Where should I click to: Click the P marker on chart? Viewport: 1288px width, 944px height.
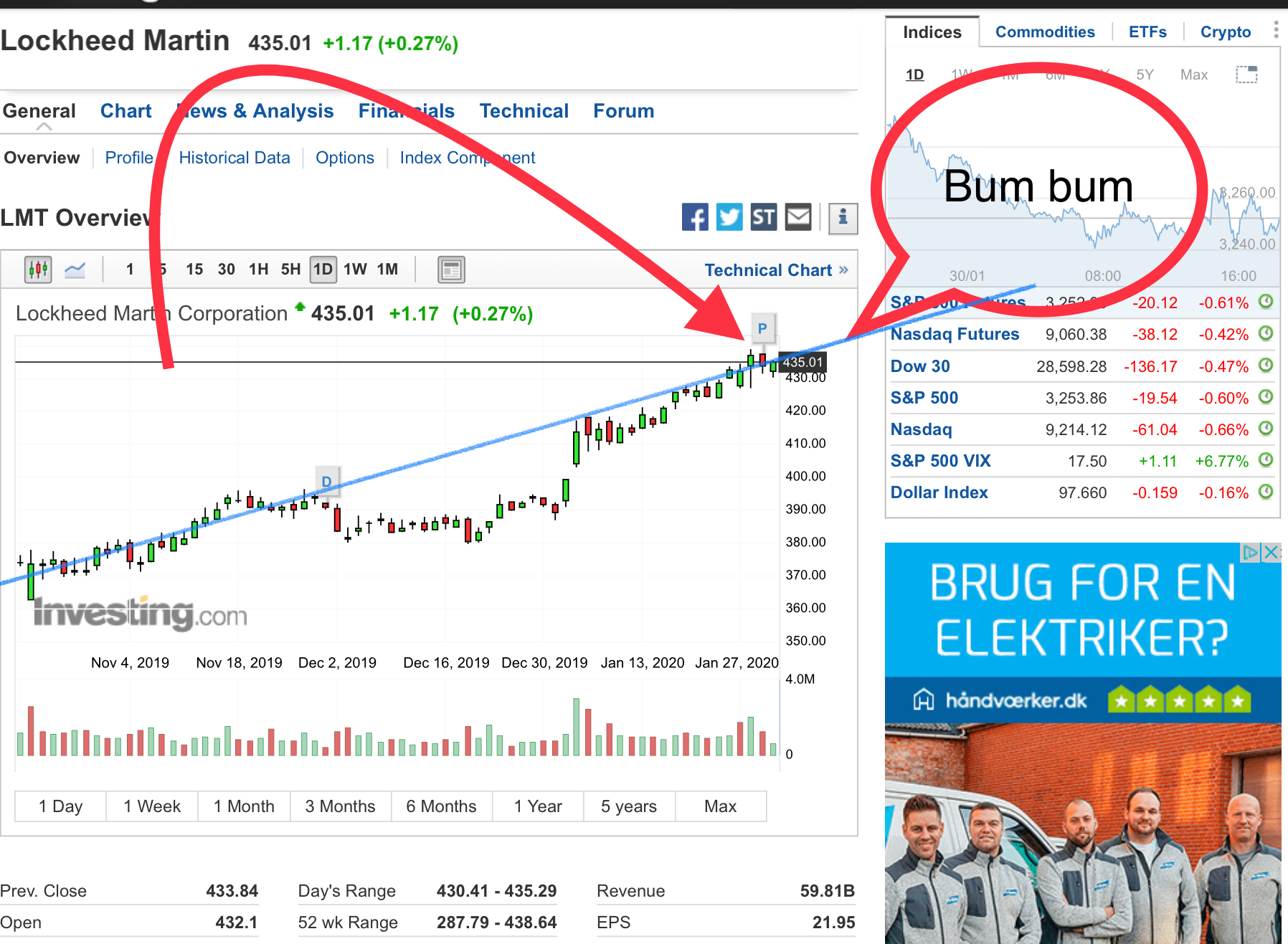(x=762, y=328)
